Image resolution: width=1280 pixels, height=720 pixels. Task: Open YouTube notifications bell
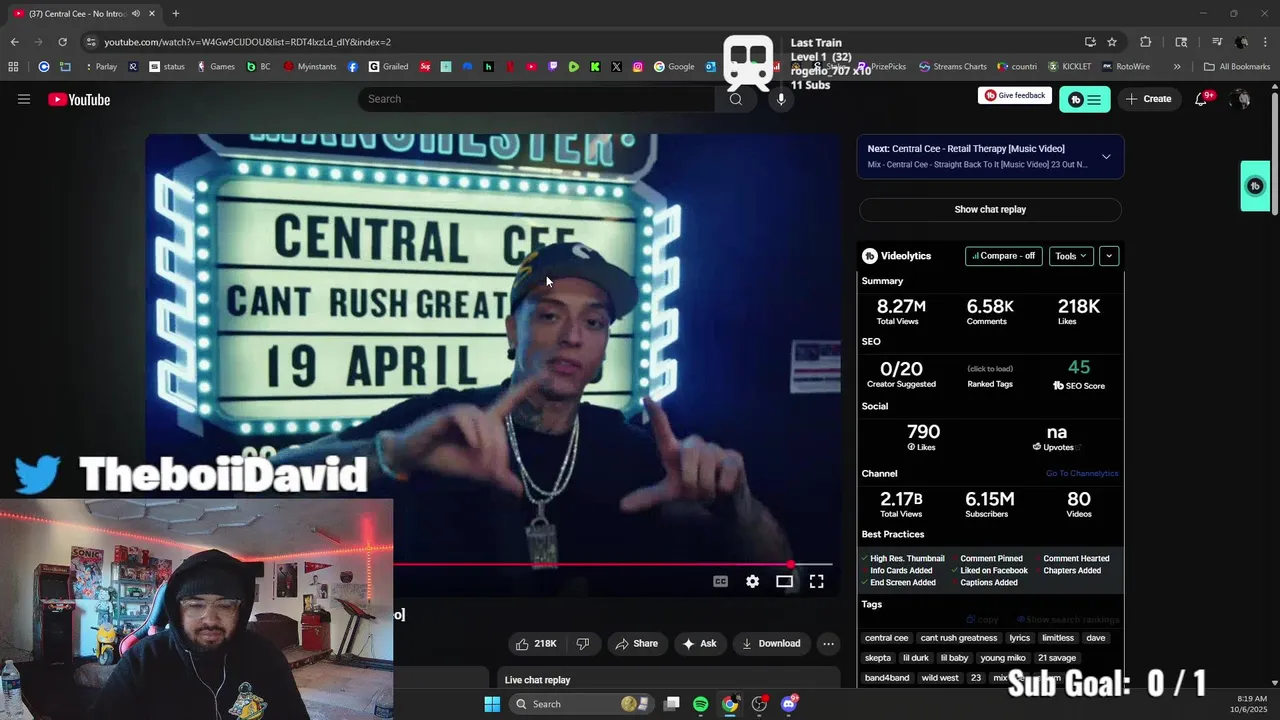(x=1202, y=99)
